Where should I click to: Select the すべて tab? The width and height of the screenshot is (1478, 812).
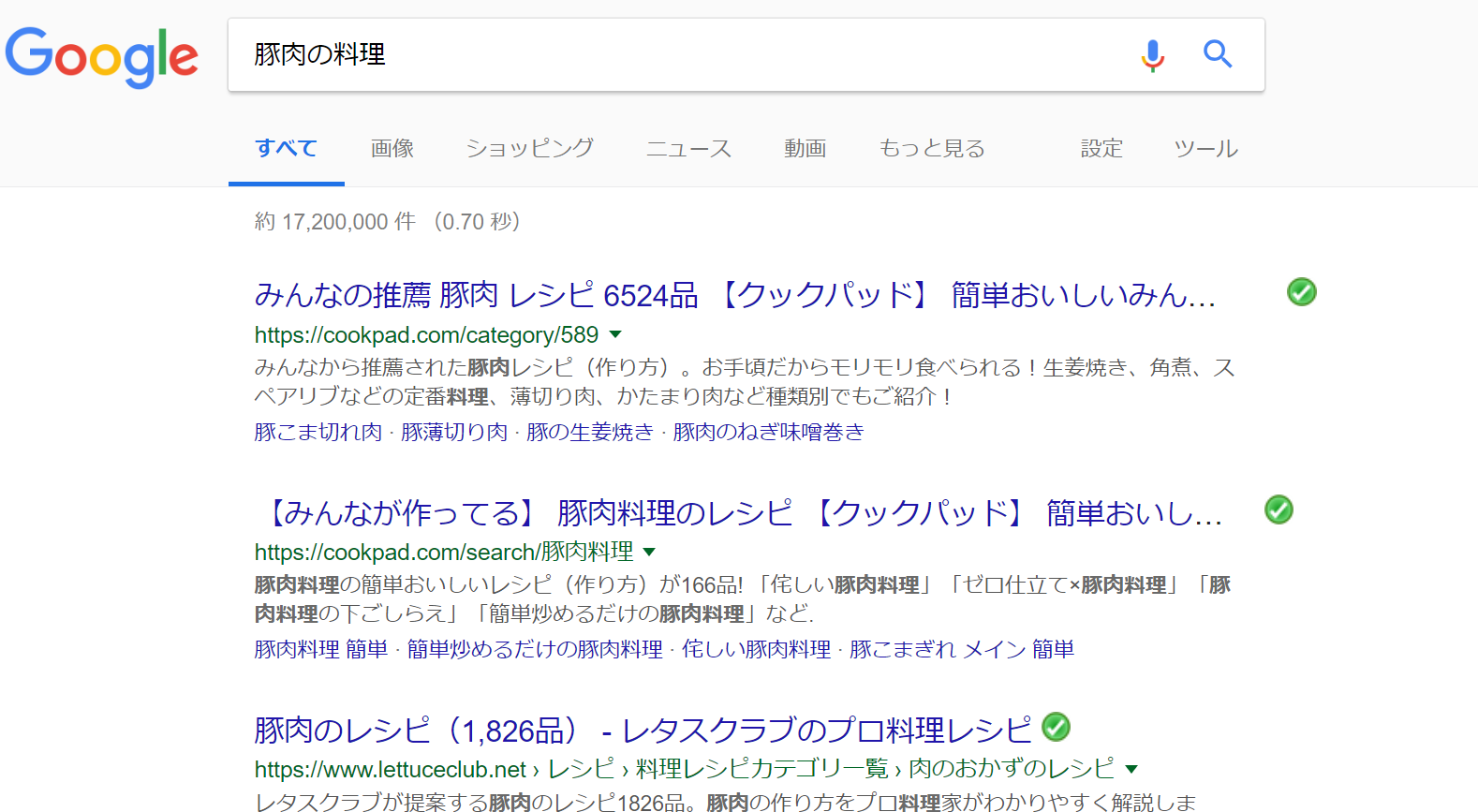coord(286,148)
